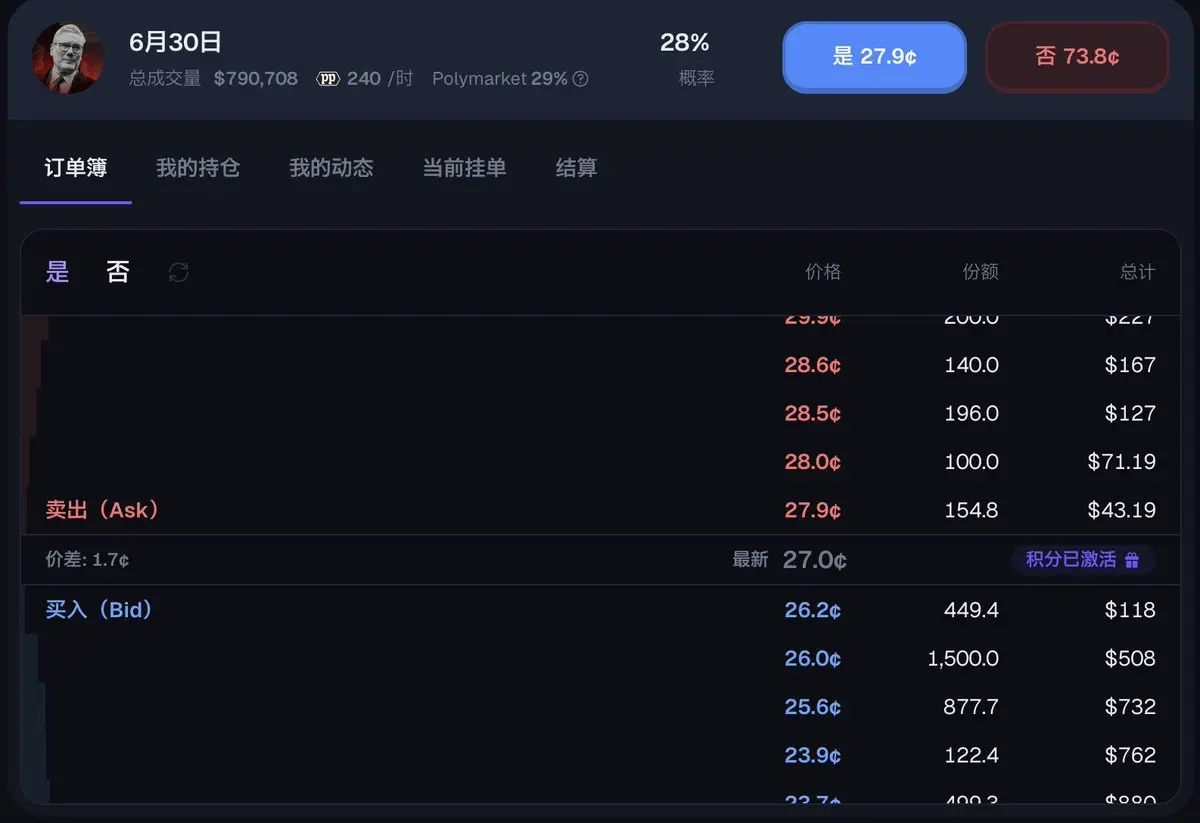Click the 积分已激活 points badge
The width and height of the screenshot is (1200, 823).
(1083, 560)
